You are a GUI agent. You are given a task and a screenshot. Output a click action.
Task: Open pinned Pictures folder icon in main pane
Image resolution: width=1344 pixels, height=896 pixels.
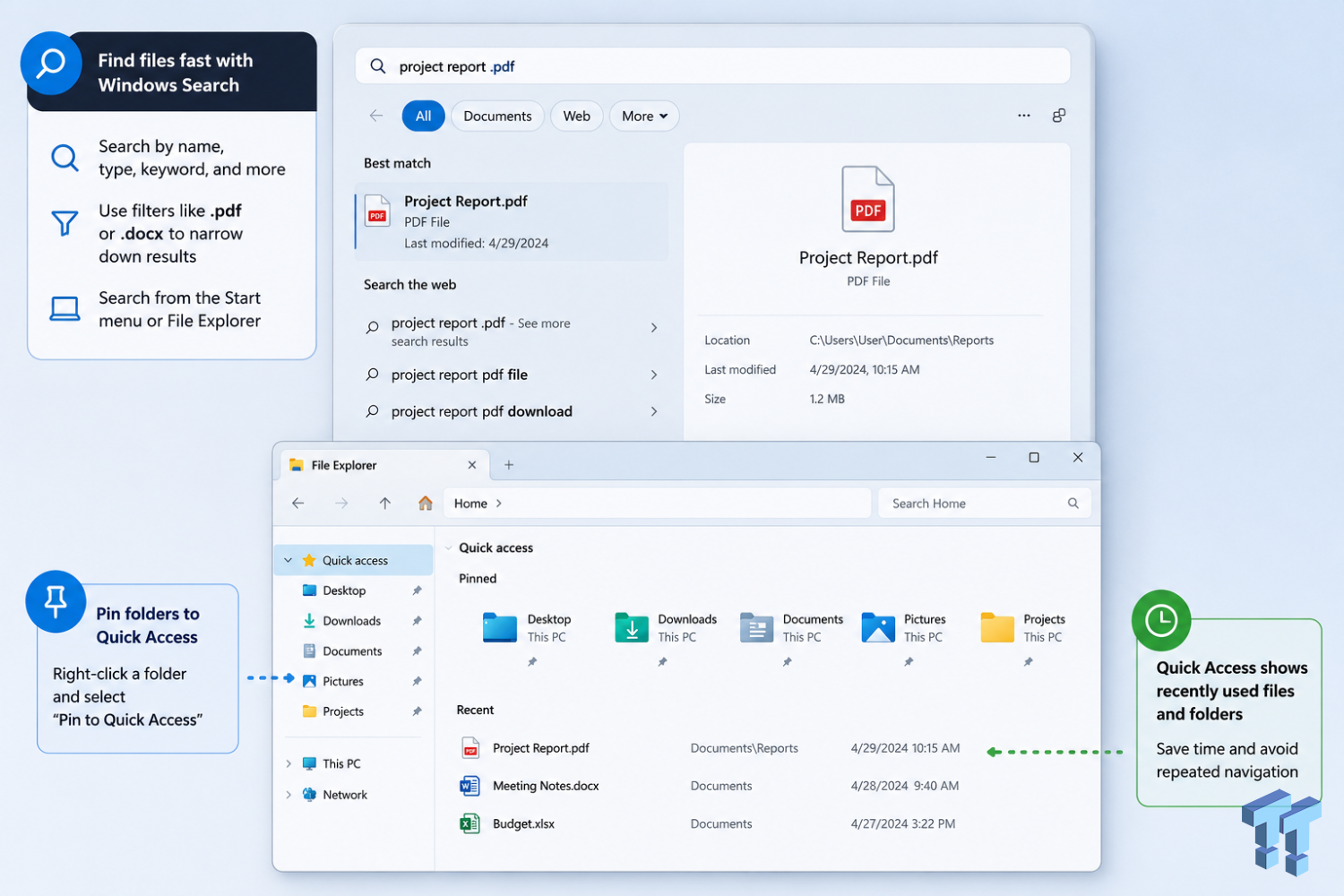[878, 628]
